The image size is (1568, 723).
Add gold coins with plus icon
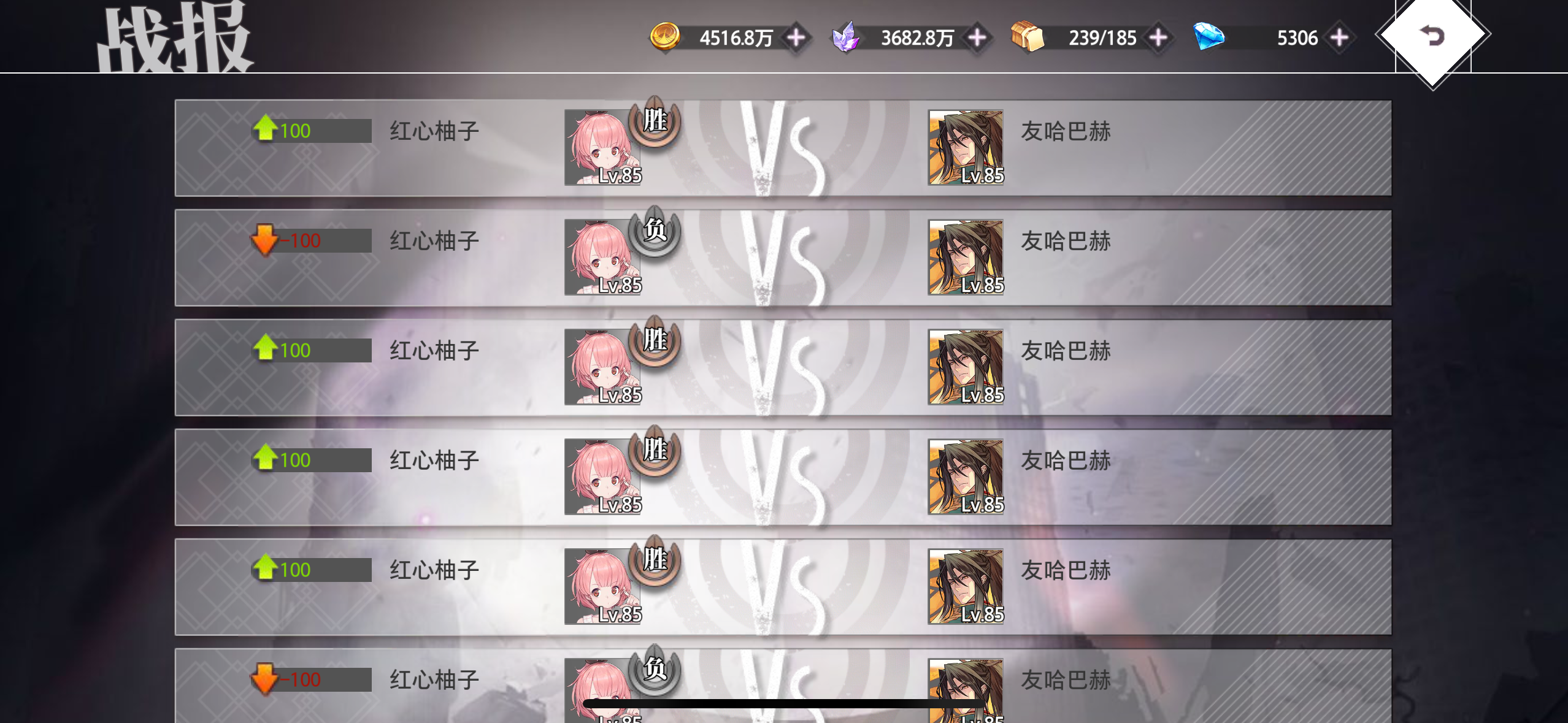796,37
